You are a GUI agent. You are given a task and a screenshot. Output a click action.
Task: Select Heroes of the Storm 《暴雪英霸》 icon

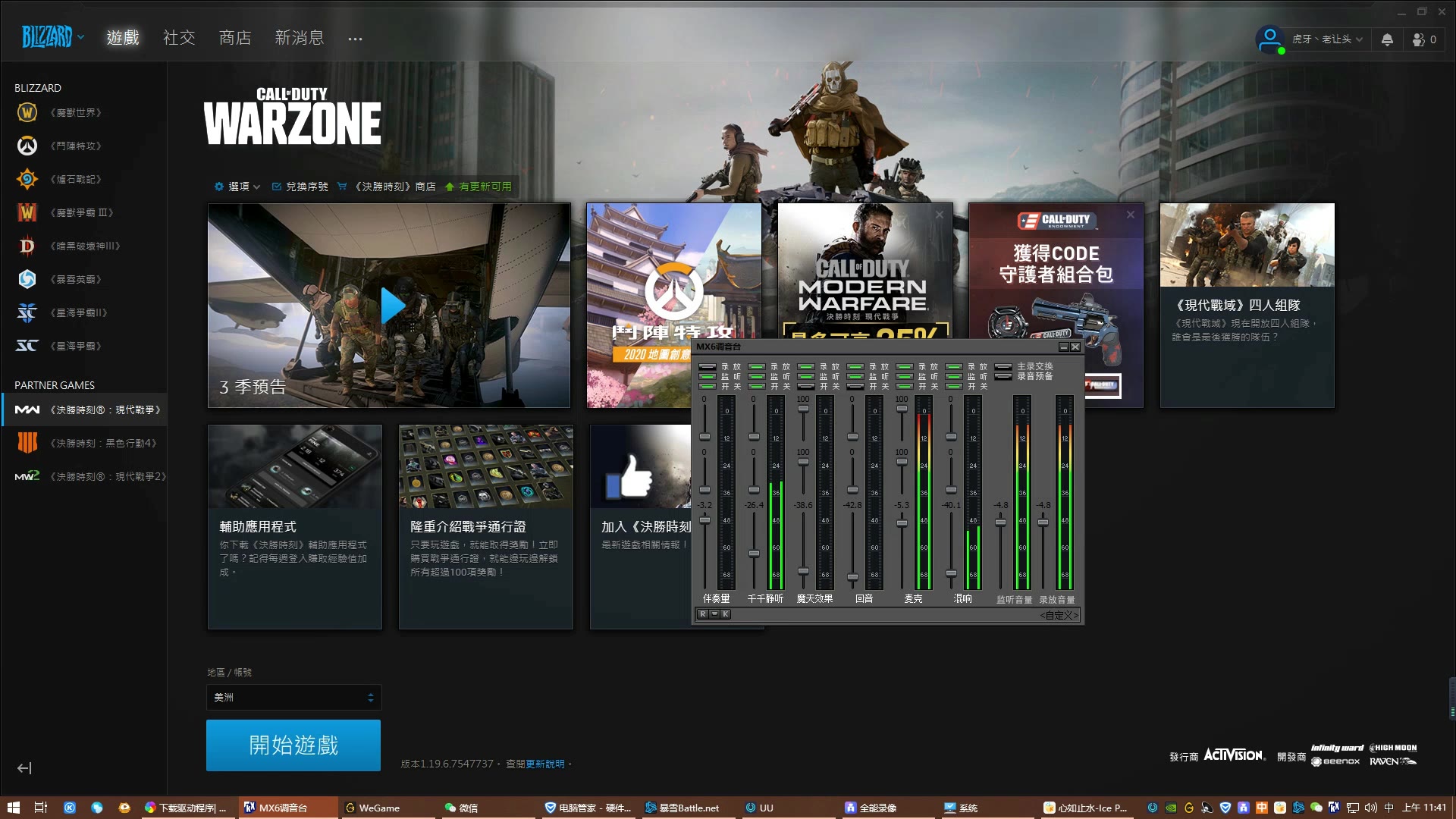(x=27, y=279)
